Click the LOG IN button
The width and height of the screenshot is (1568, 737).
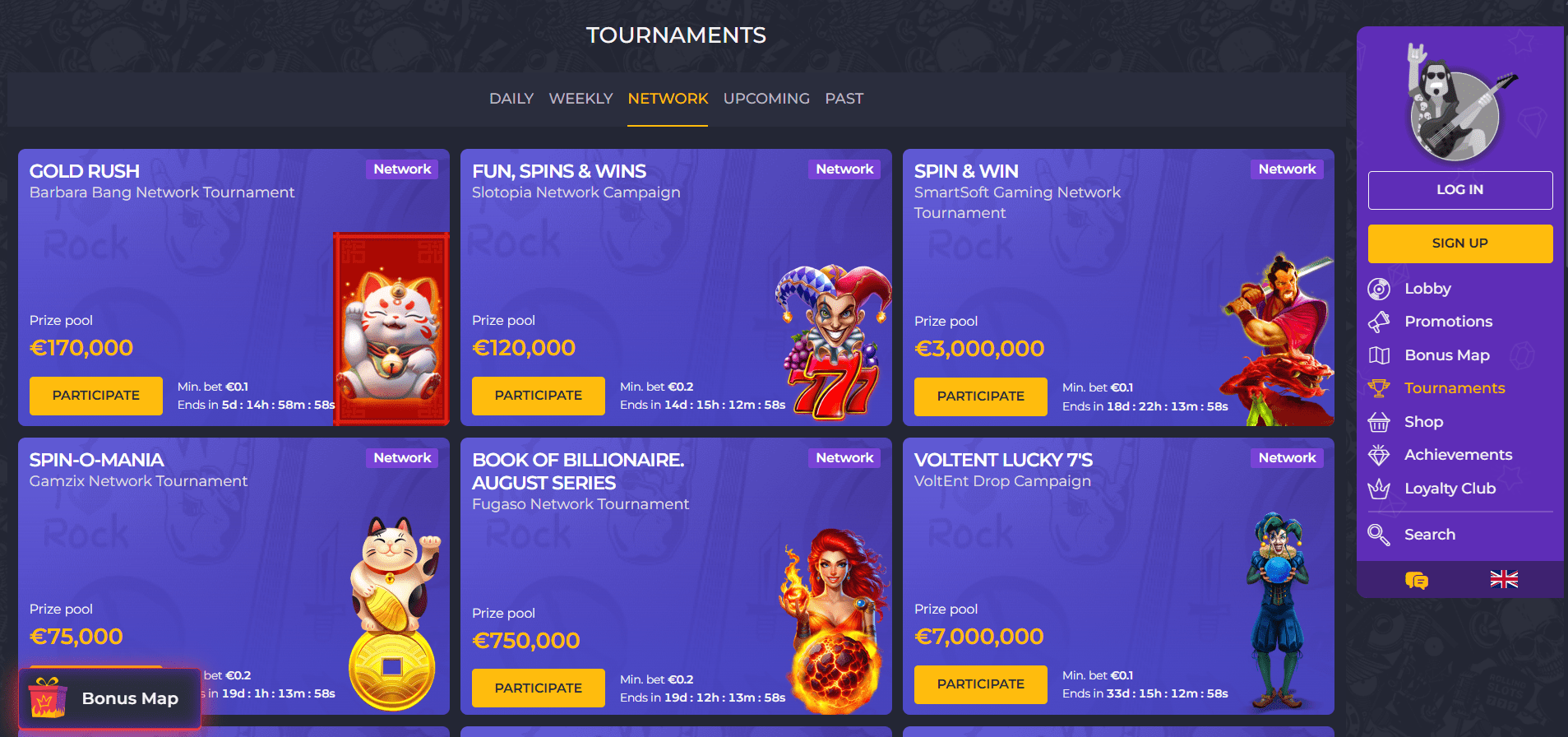tap(1460, 190)
